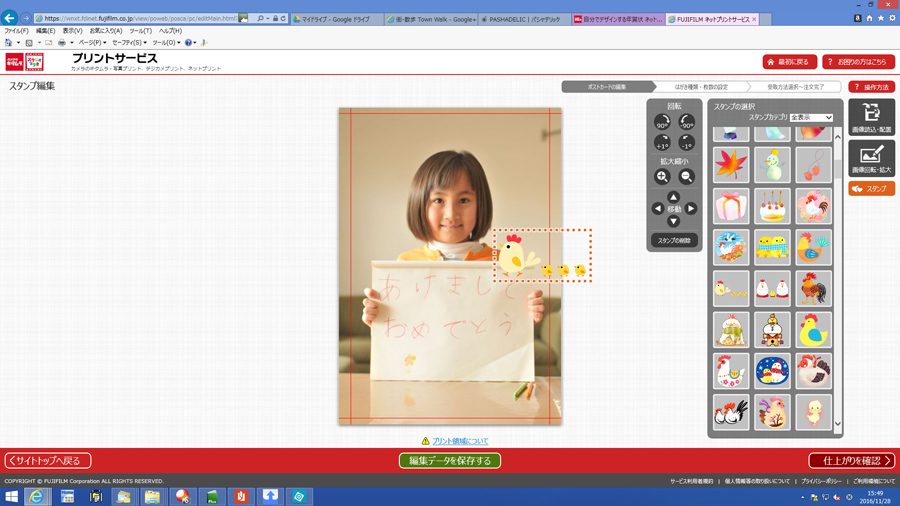Open the プリント領域について link
Viewport: 900px width, 506px height.
pos(460,441)
